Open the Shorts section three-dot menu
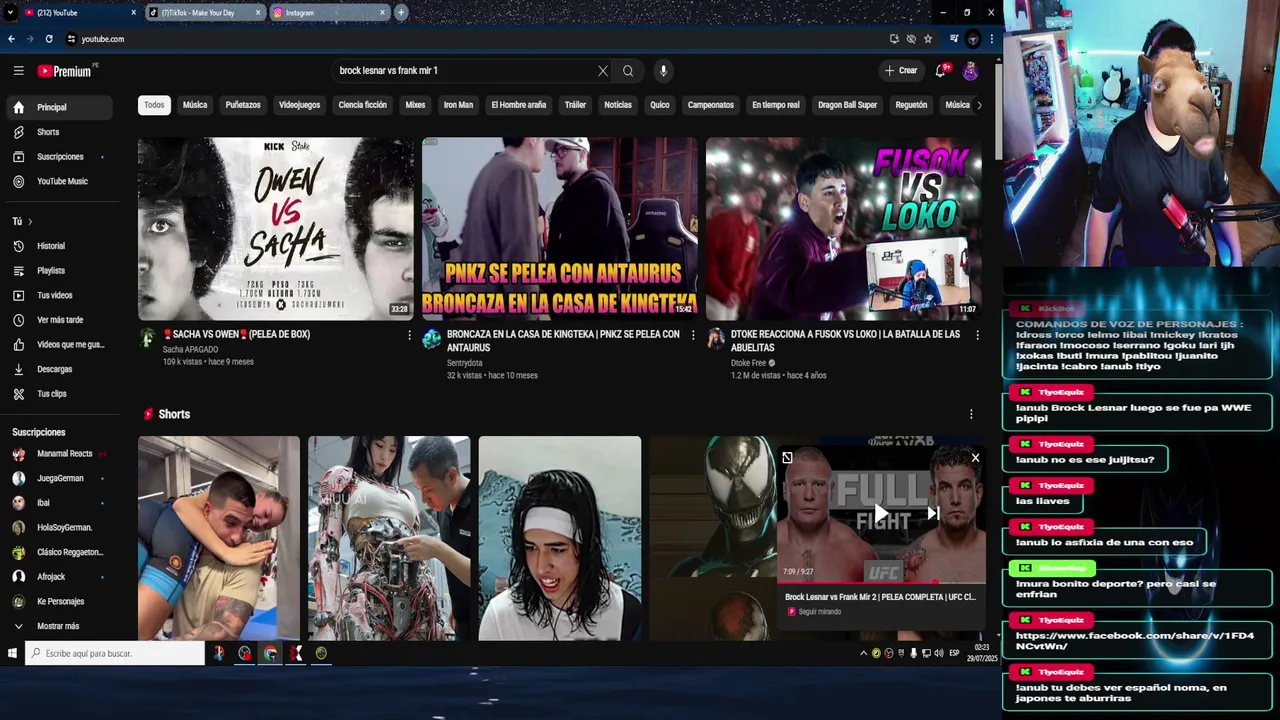This screenshot has width=1280, height=720. (x=970, y=414)
